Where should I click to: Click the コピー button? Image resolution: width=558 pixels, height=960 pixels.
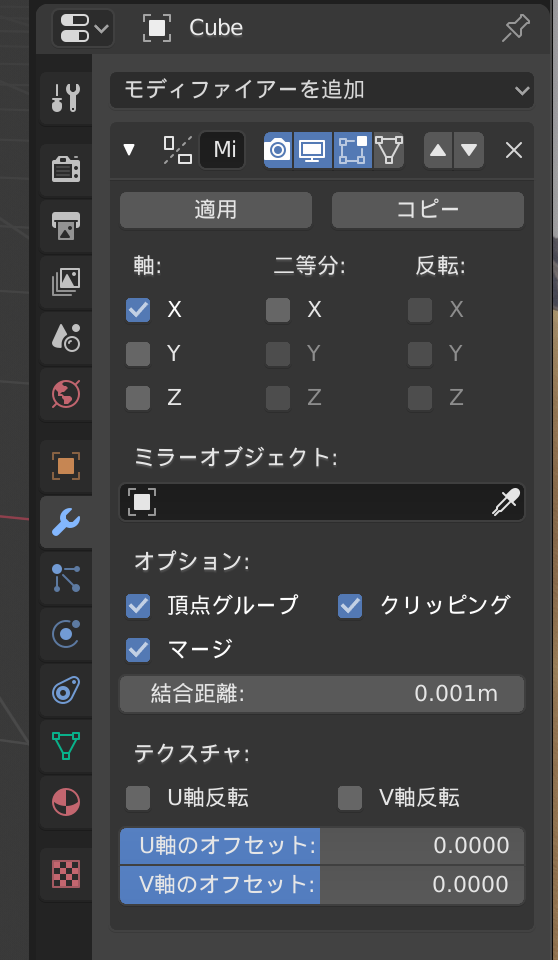tap(428, 210)
